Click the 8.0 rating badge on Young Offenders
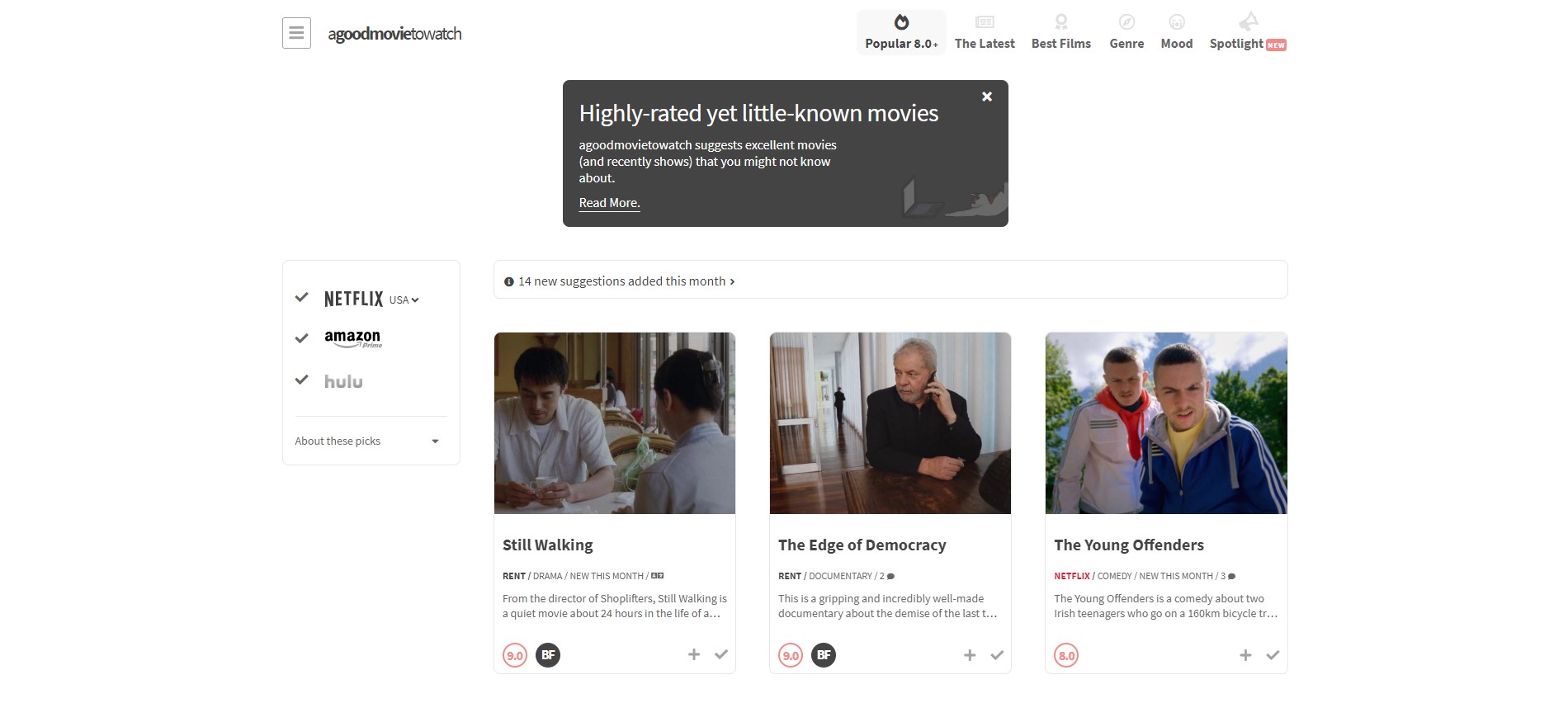The height and width of the screenshot is (703, 1568). (x=1066, y=656)
